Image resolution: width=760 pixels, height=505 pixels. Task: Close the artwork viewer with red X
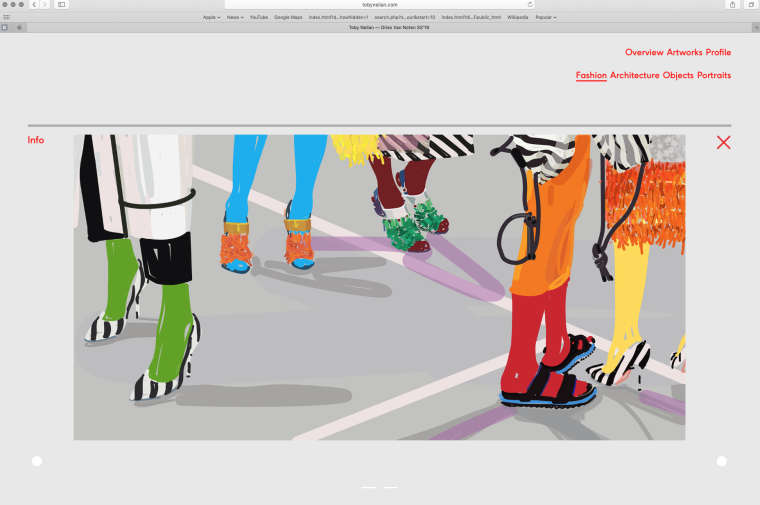724,142
